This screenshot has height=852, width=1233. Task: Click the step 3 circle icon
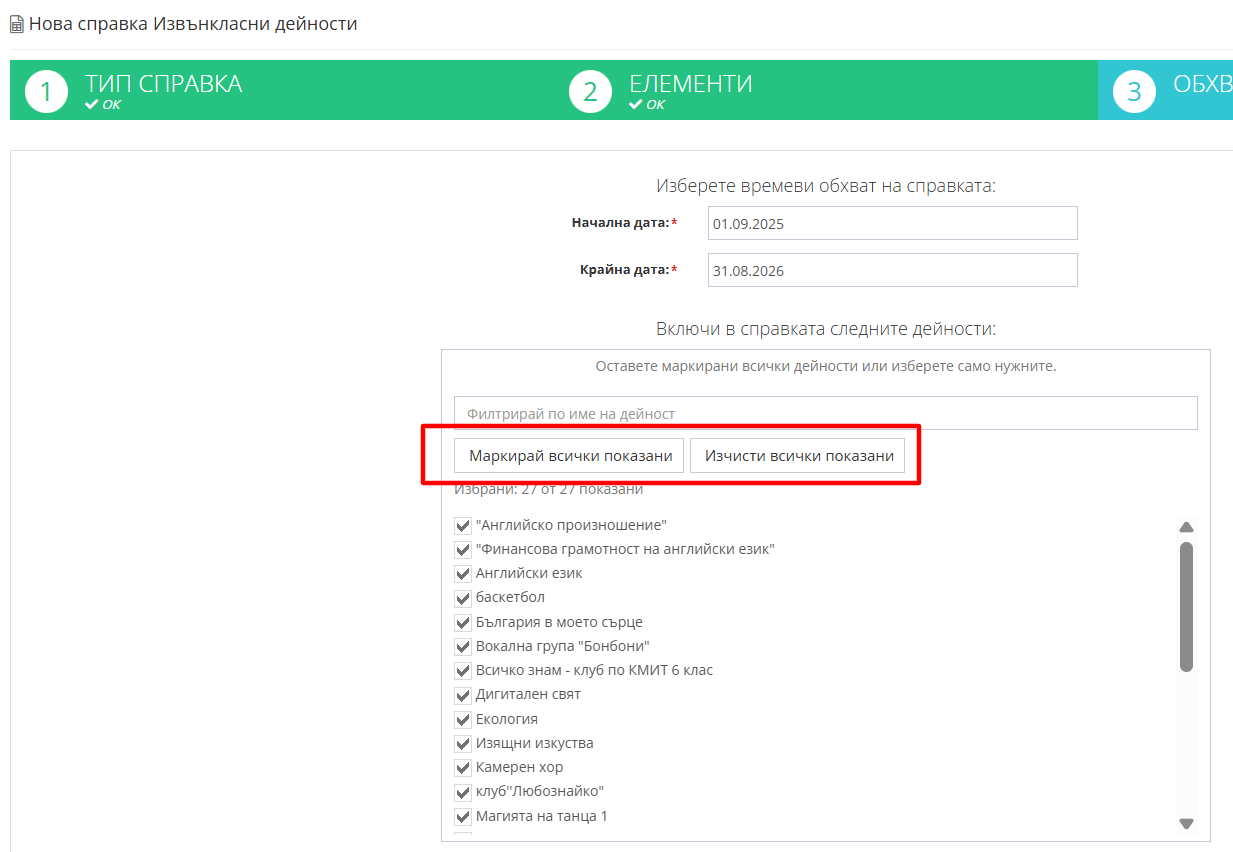click(x=1134, y=92)
